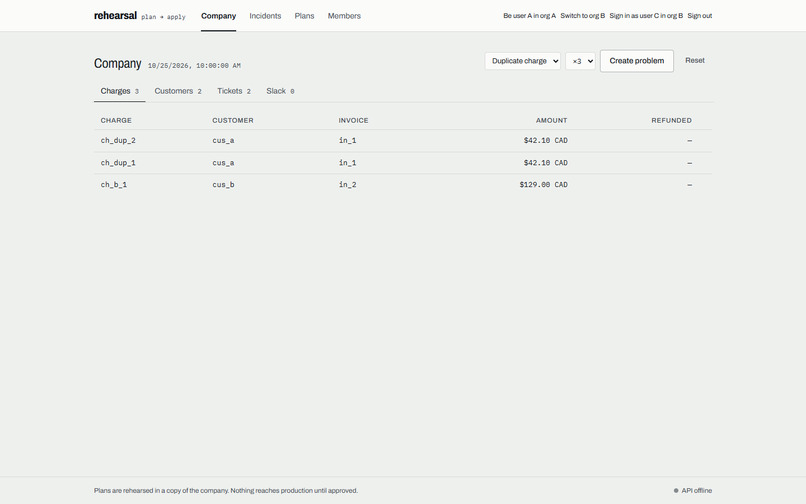Click 'Sign in as user C in org B'
The width and height of the screenshot is (806, 504).
tap(646, 16)
